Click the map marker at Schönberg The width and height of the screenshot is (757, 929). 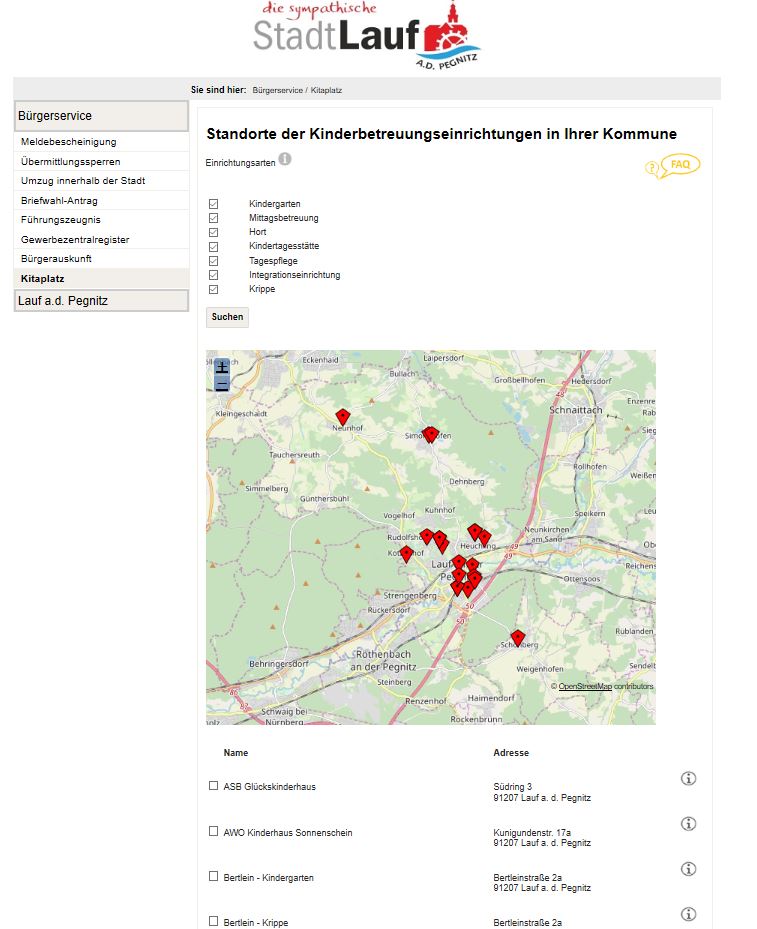(x=517, y=638)
